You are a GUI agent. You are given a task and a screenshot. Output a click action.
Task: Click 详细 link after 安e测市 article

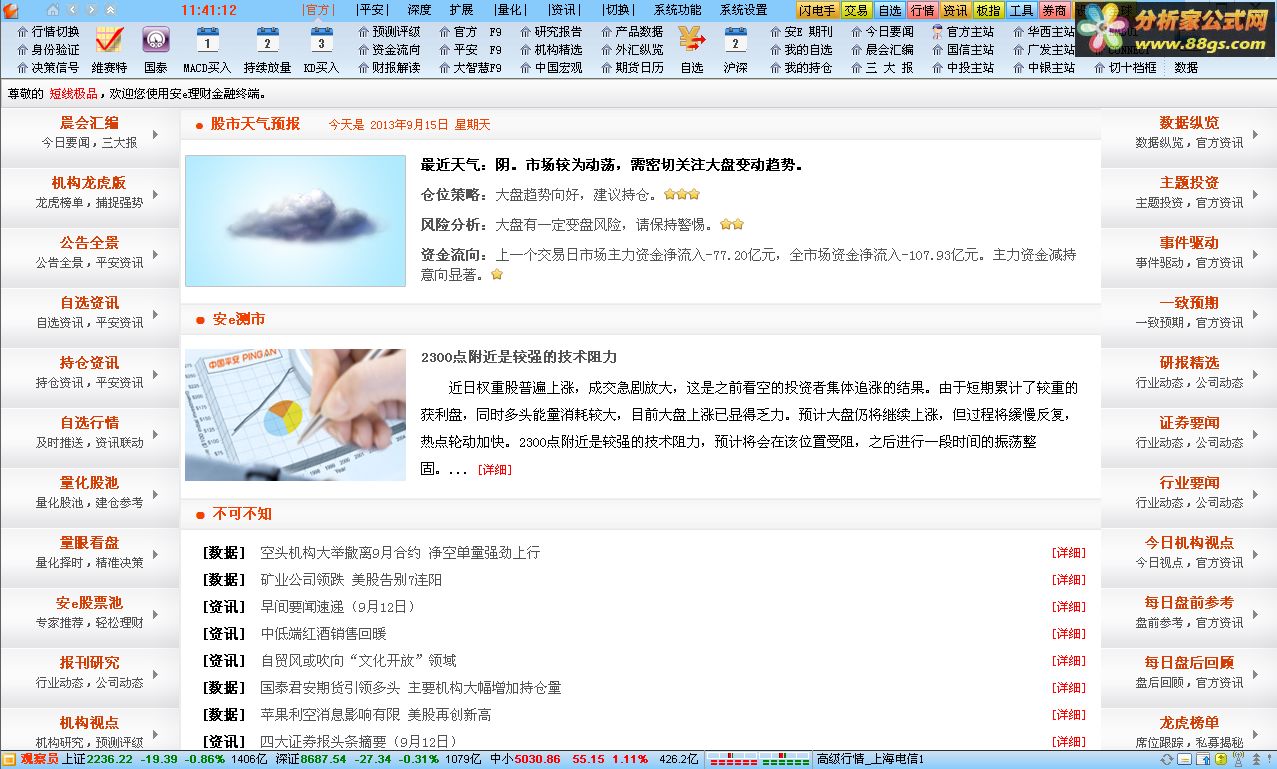pyautogui.click(x=494, y=469)
